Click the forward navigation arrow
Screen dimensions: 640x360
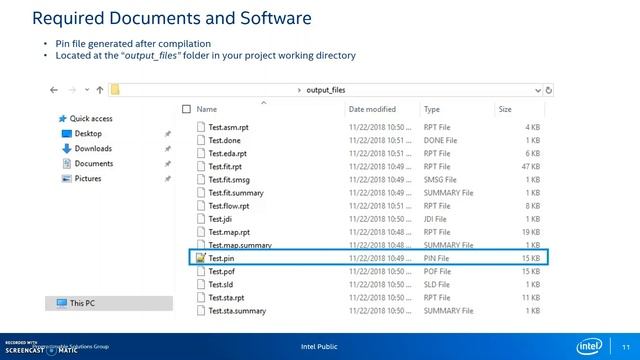72,90
